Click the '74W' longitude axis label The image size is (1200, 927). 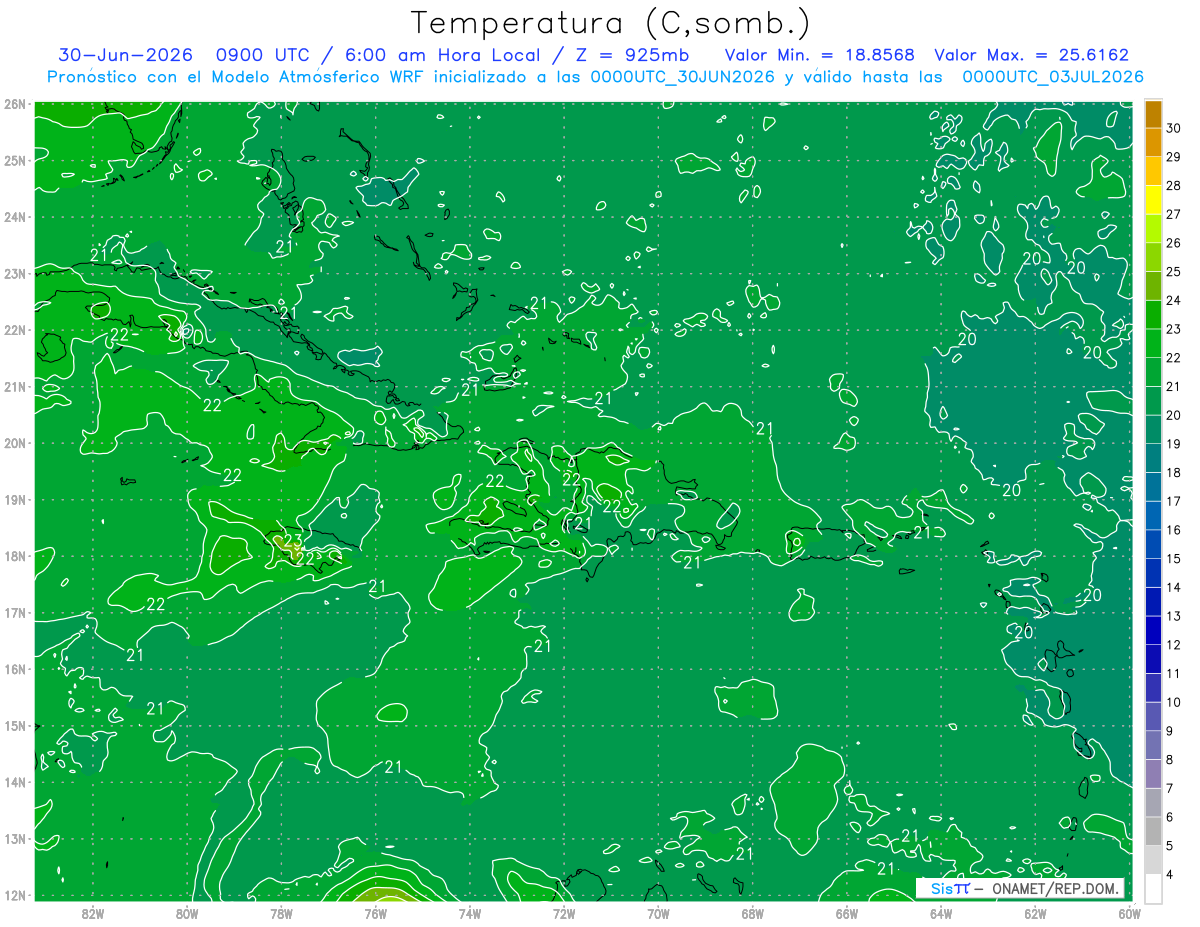coord(470,912)
